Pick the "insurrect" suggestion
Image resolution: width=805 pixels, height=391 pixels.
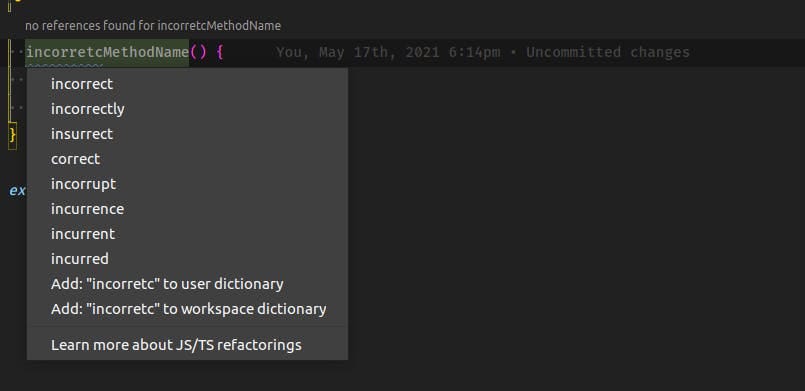pyautogui.click(x=187, y=134)
